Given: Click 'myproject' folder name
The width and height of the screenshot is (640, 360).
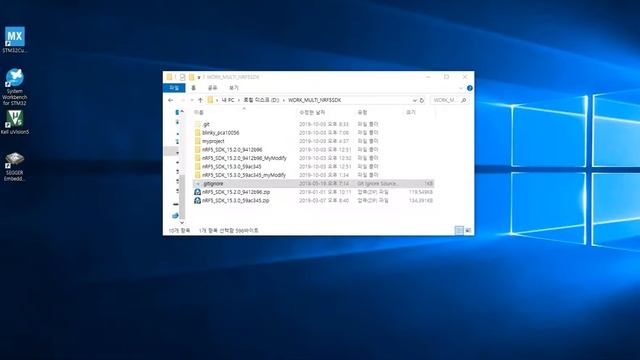Looking at the screenshot, I should tap(213, 141).
